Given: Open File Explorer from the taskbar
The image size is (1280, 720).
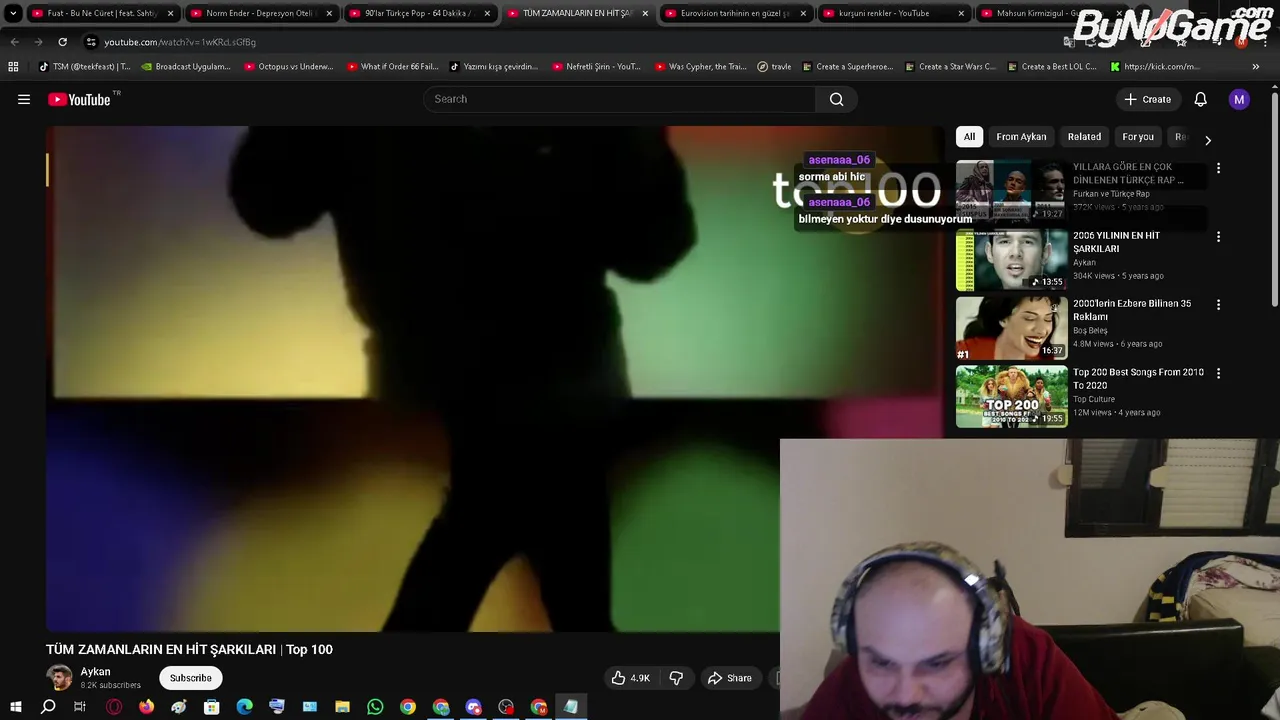Looking at the screenshot, I should pyautogui.click(x=342, y=707).
